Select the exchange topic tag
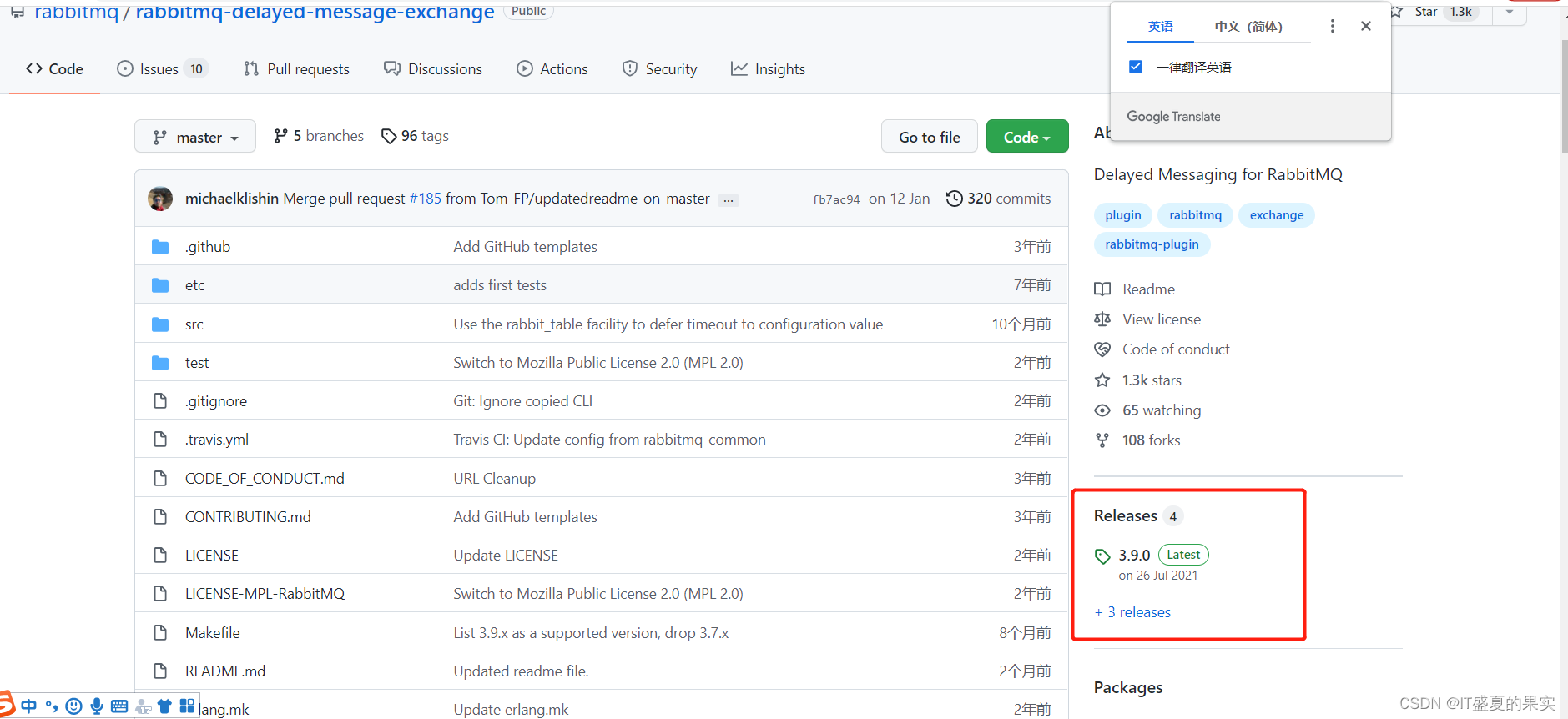Image resolution: width=1568 pixels, height=719 pixels. pos(1277,215)
